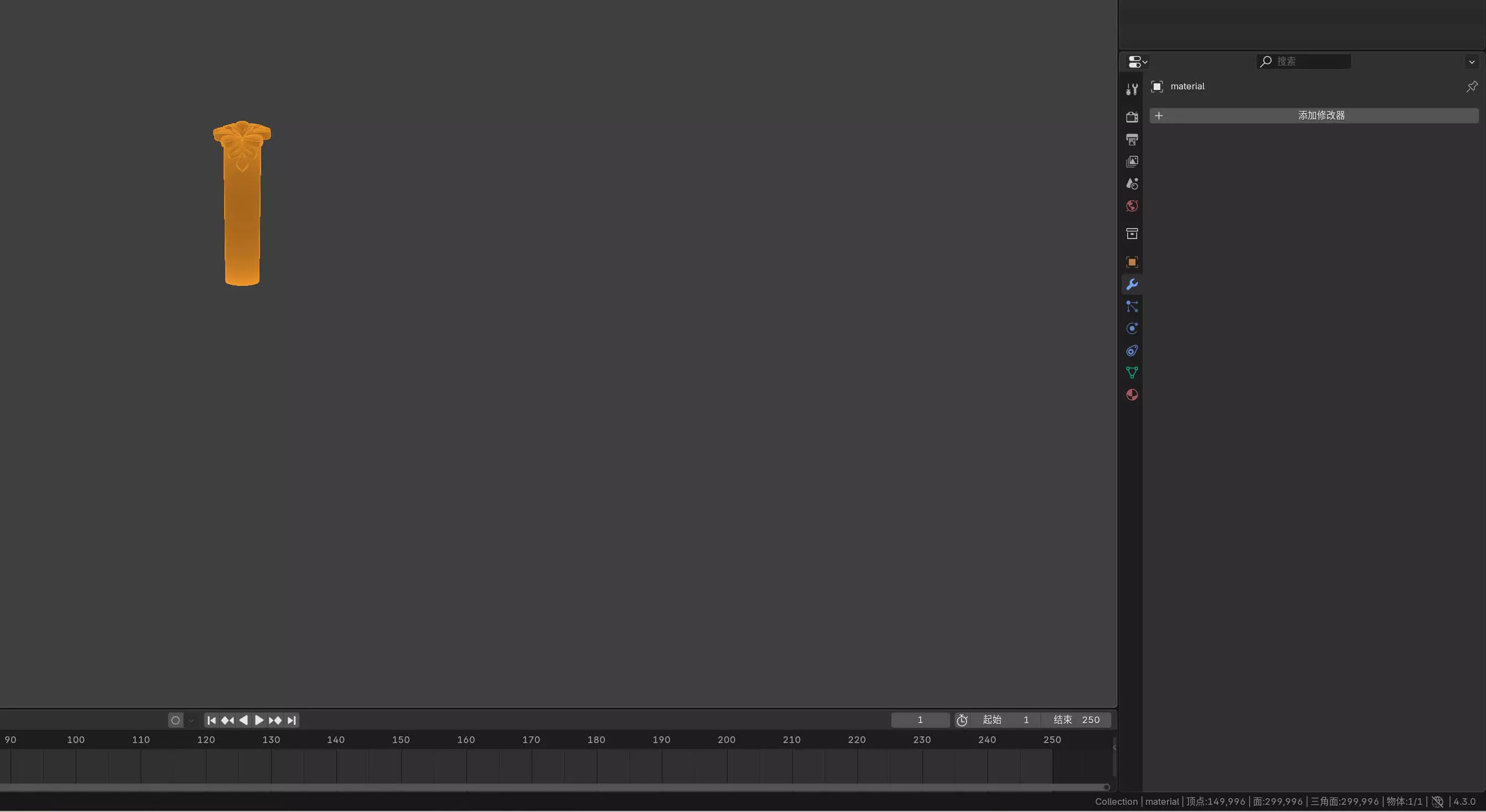The width and height of the screenshot is (1486, 812).
Task: Toggle the pin on the properties panel
Action: coord(1472,87)
